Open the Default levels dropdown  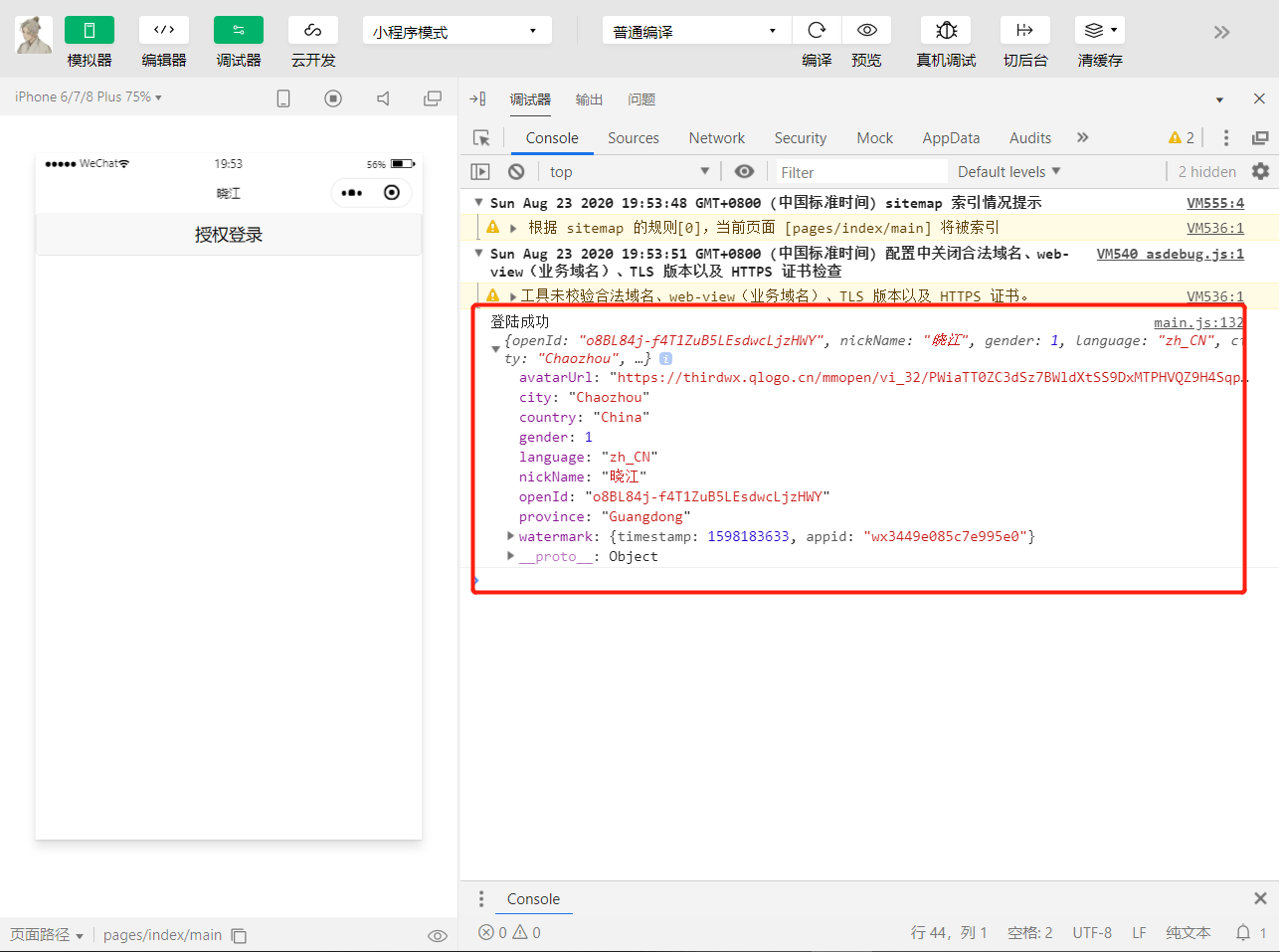pyautogui.click(x=1008, y=171)
